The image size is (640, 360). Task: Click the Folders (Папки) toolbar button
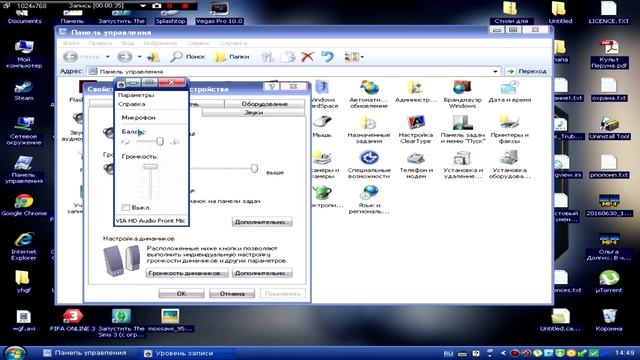tap(232, 57)
